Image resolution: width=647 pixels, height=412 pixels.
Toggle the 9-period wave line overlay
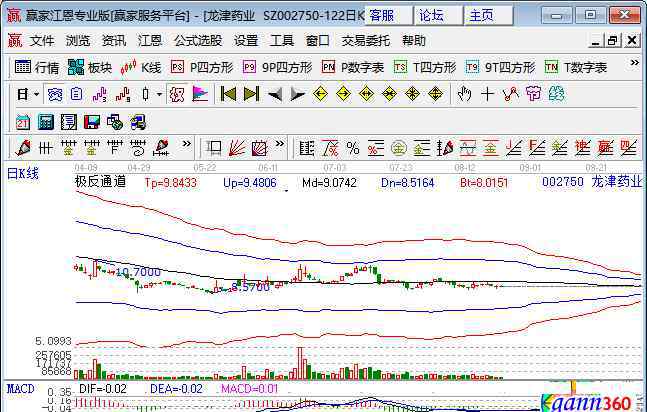pyautogui.click(x=123, y=95)
